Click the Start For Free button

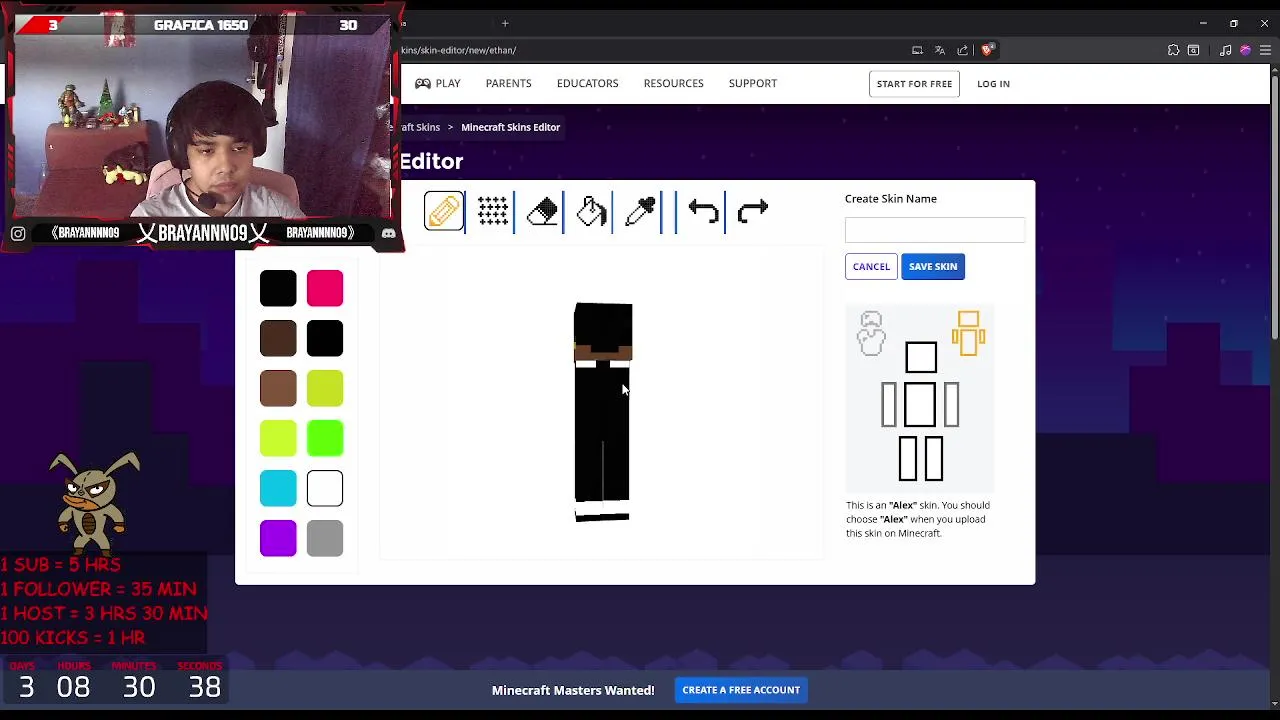pyautogui.click(x=914, y=84)
